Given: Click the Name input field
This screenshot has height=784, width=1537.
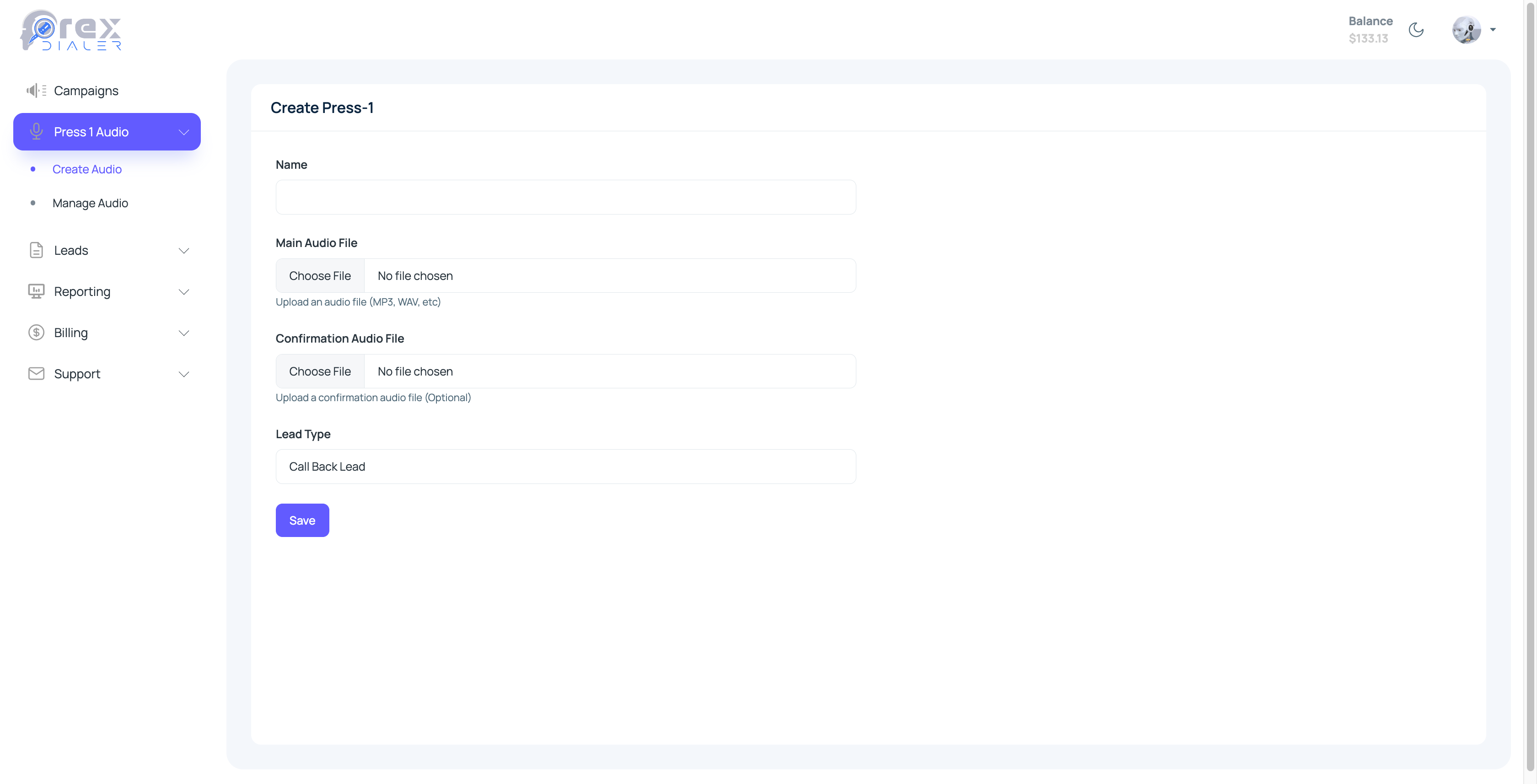Looking at the screenshot, I should pyautogui.click(x=565, y=197).
